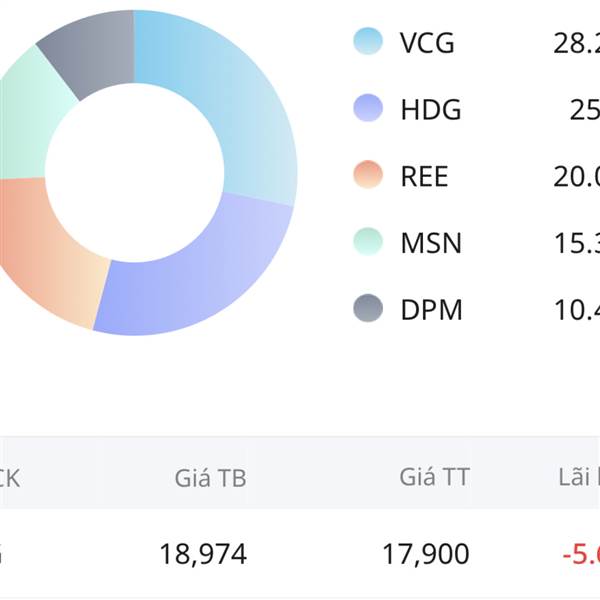
Task: Click the HDG purple legend dot
Action: 368,108
